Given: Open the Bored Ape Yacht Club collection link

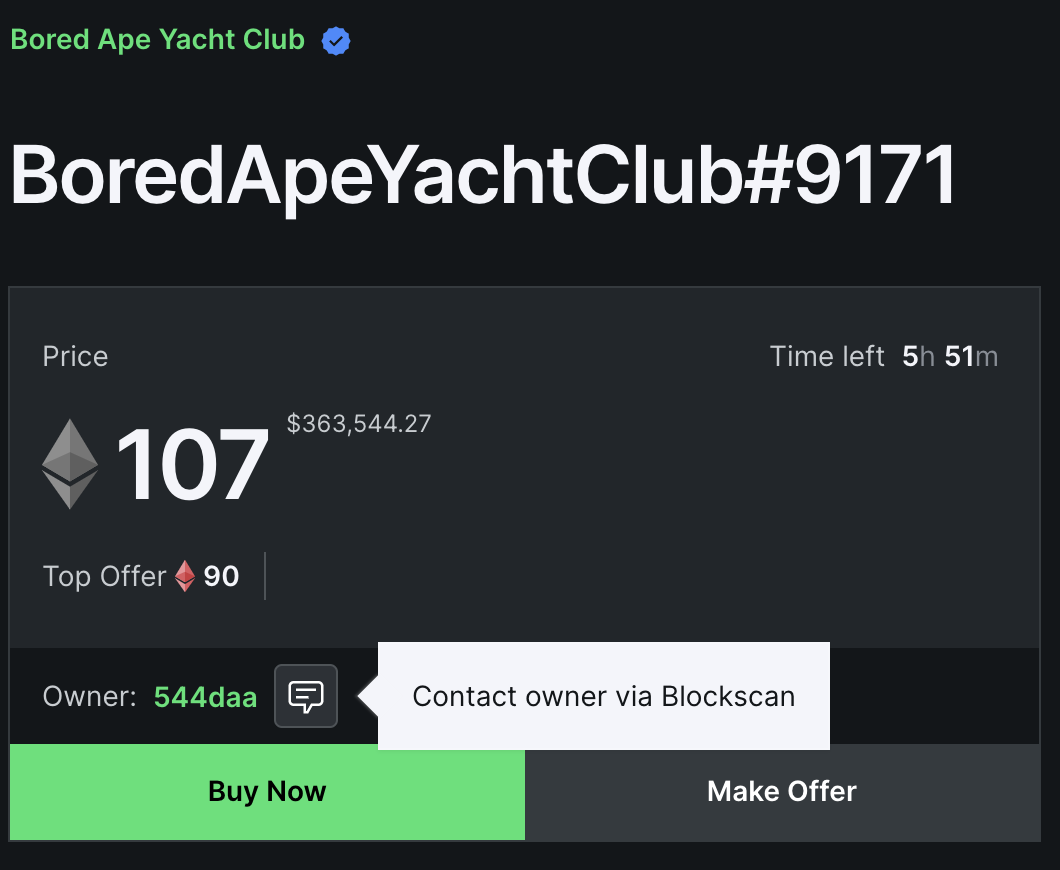Looking at the screenshot, I should coord(156,40).
